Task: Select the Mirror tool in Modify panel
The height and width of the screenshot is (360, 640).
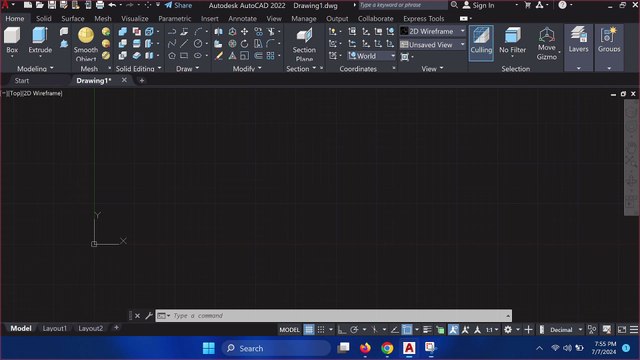Action: (219, 31)
